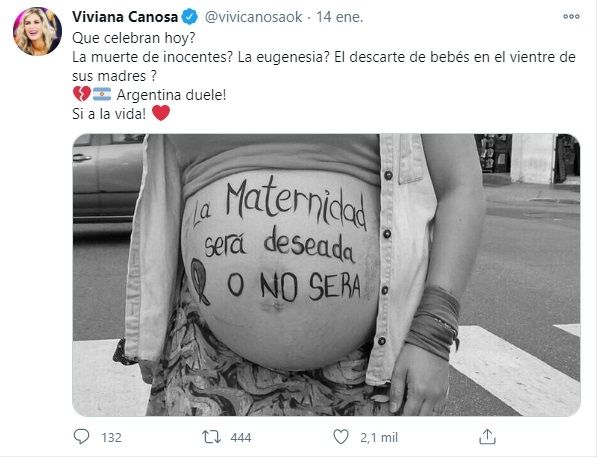
Task: Open the @vivicanosaok handle link
Action: pyautogui.click(x=254, y=17)
